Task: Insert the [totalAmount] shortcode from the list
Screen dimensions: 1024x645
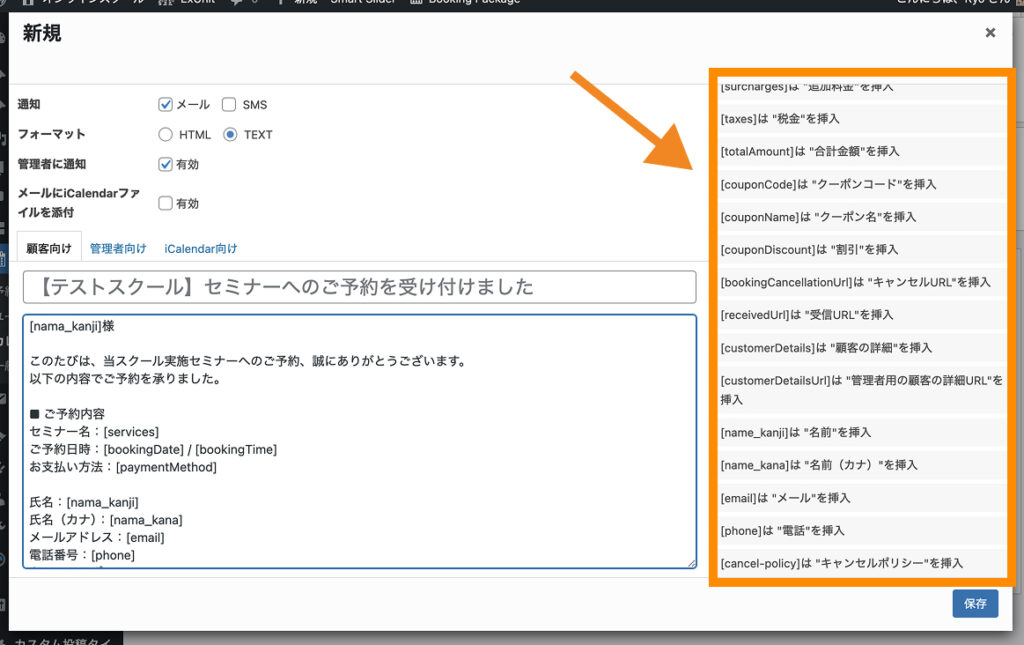Action: pos(810,151)
